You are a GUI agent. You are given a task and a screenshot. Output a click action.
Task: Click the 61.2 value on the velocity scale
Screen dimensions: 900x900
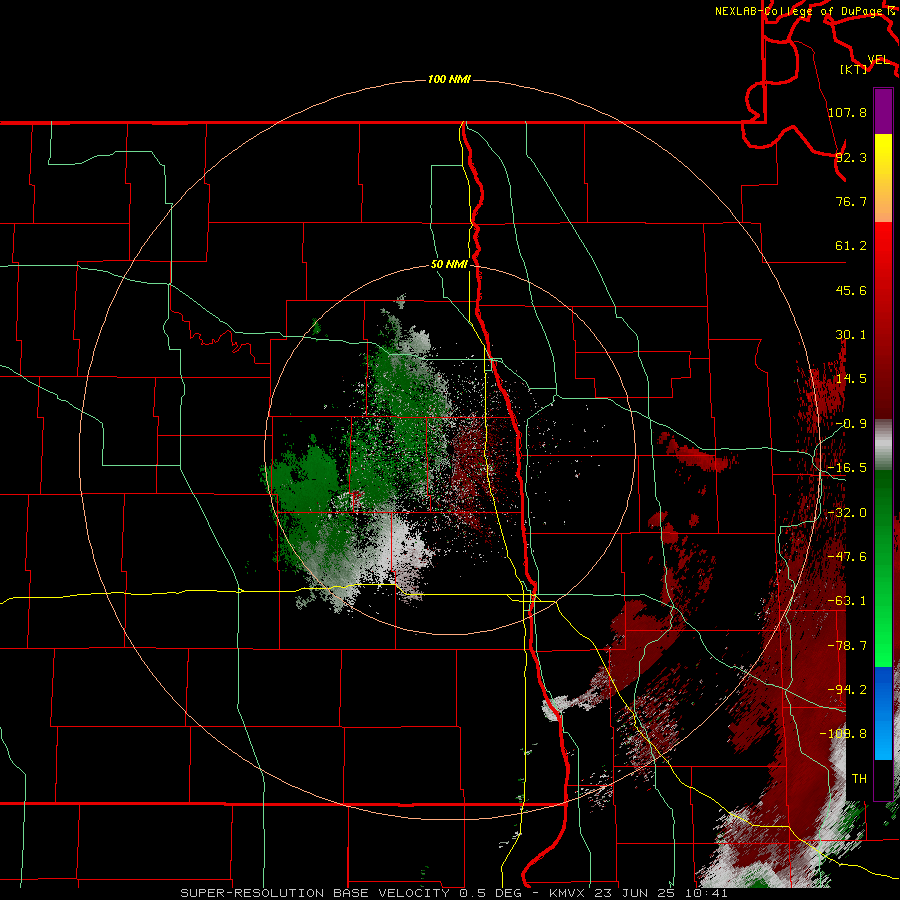click(x=851, y=246)
